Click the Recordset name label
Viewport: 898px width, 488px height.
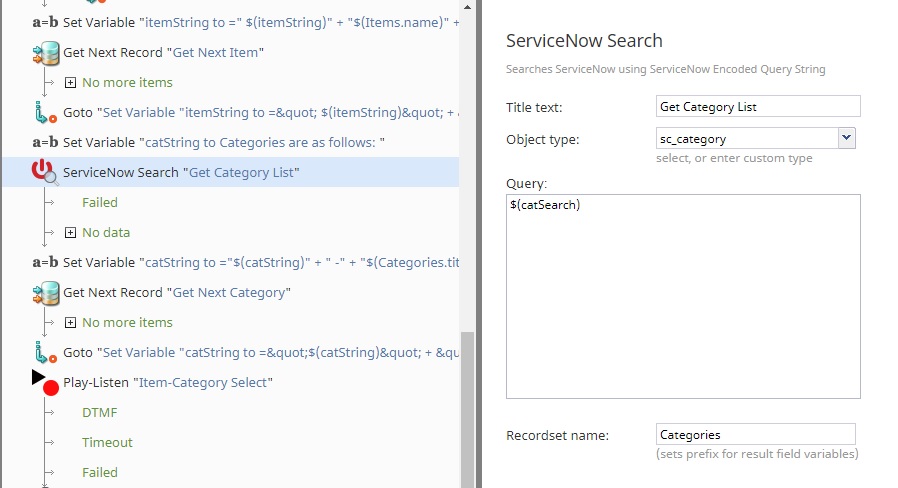tap(557, 435)
